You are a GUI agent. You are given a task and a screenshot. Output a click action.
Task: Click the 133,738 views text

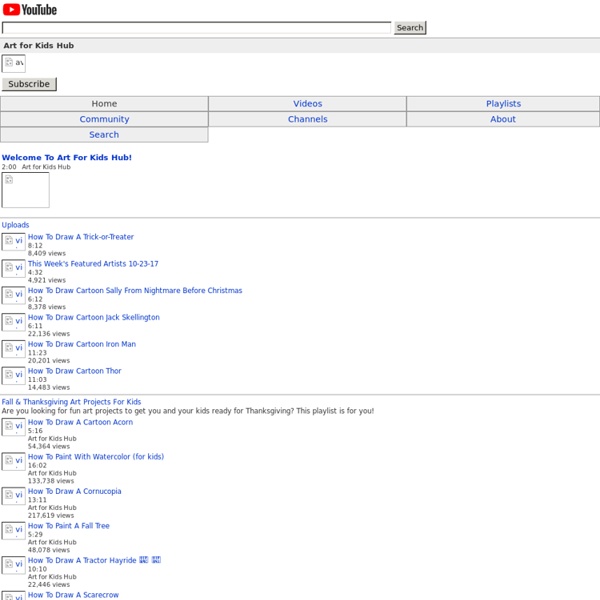[51, 481]
